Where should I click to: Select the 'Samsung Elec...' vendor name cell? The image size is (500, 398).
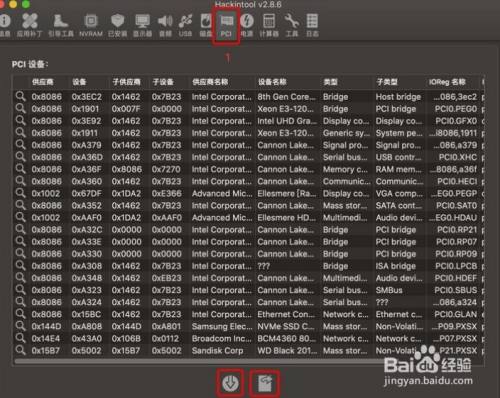pos(222,326)
